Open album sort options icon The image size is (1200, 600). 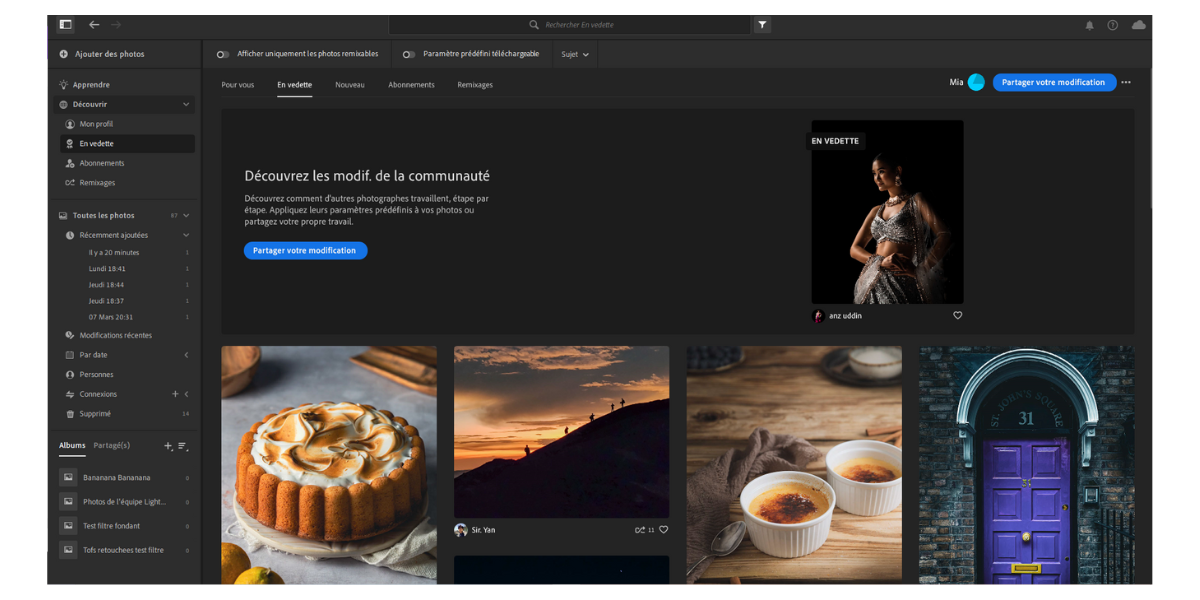click(182, 446)
